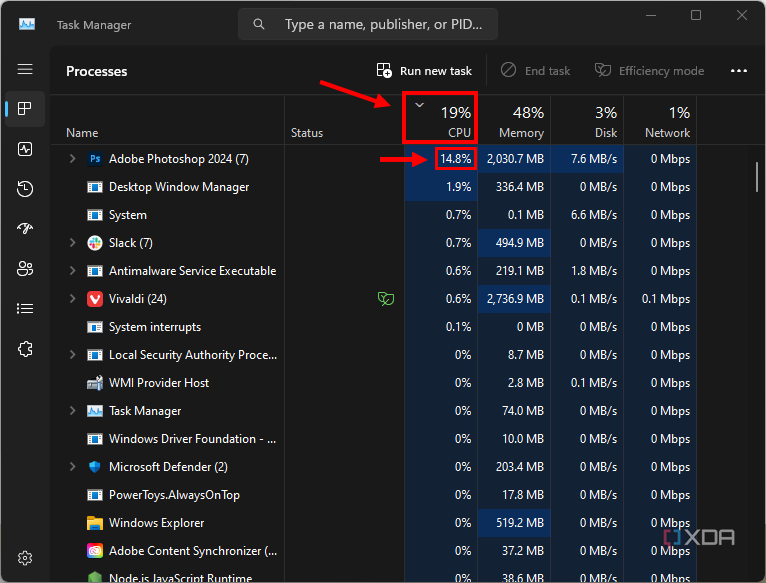
Task: Expand Antimalware Service Executable group
Action: [72, 271]
